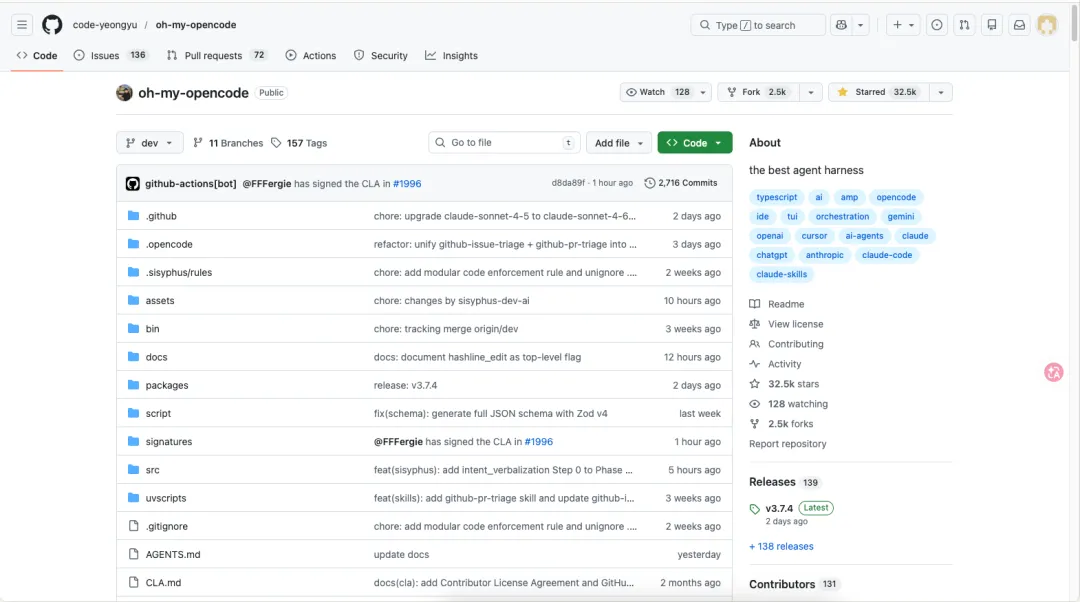Viewport: 1080px width, 602px height.
Task: Open the Add file dropdown
Action: click(x=619, y=143)
